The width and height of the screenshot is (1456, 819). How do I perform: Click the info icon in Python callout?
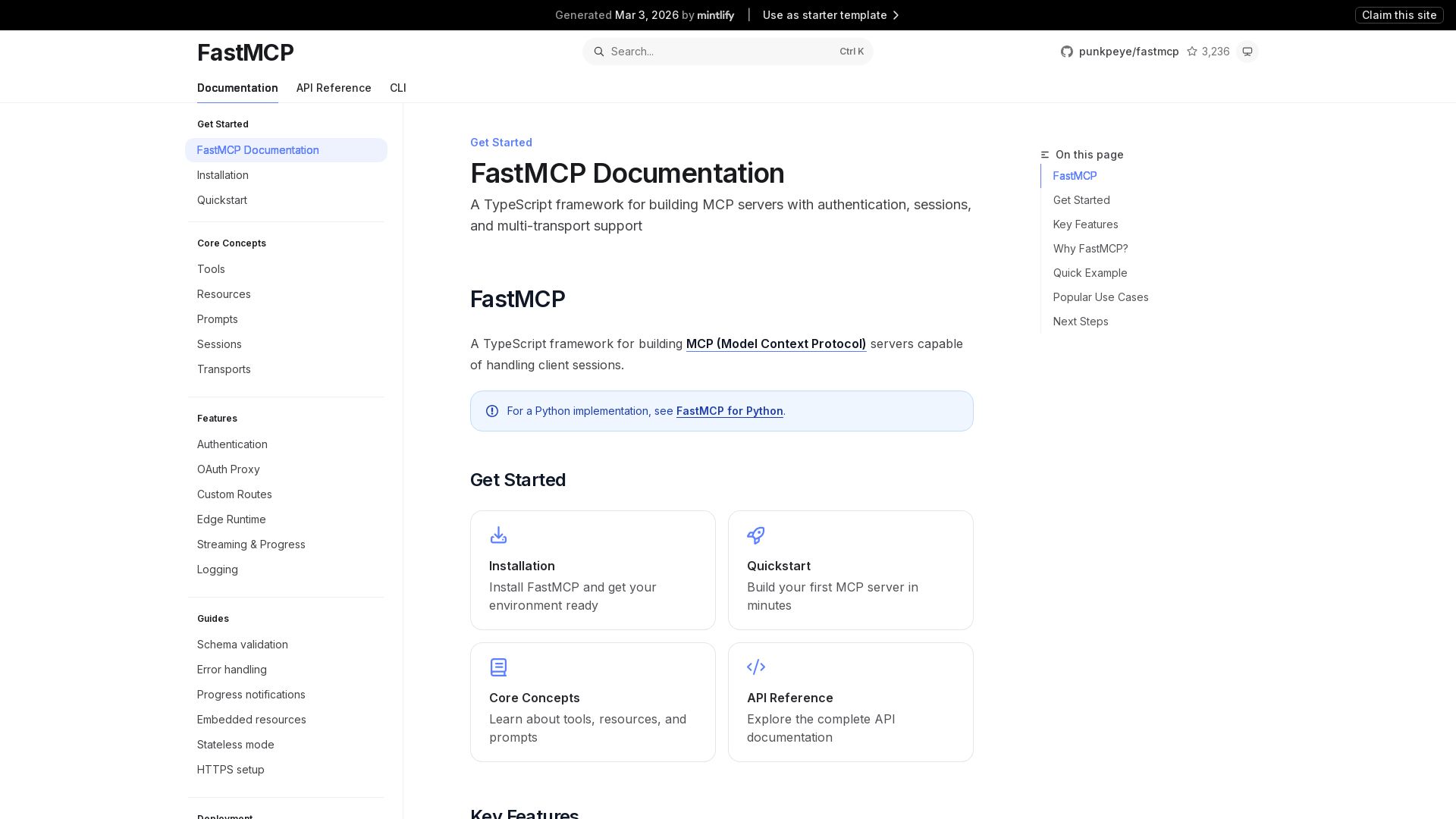492,411
